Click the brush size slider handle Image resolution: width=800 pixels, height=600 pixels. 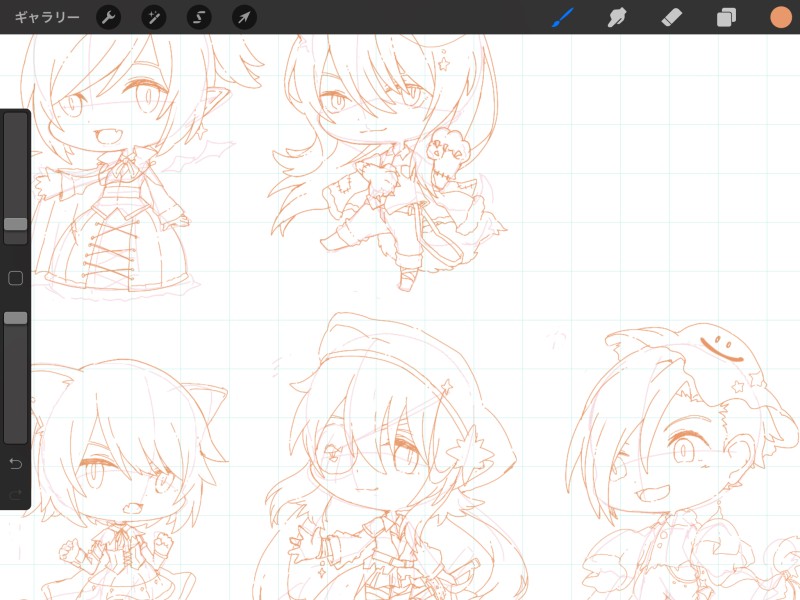(x=15, y=224)
